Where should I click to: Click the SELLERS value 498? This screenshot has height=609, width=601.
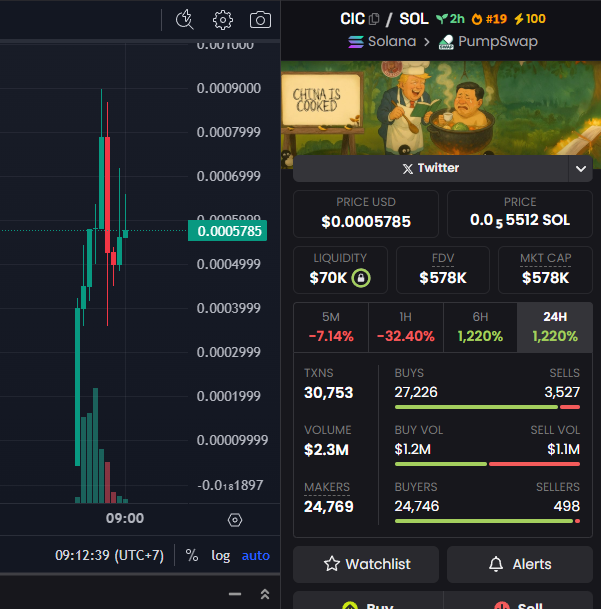tap(567, 506)
